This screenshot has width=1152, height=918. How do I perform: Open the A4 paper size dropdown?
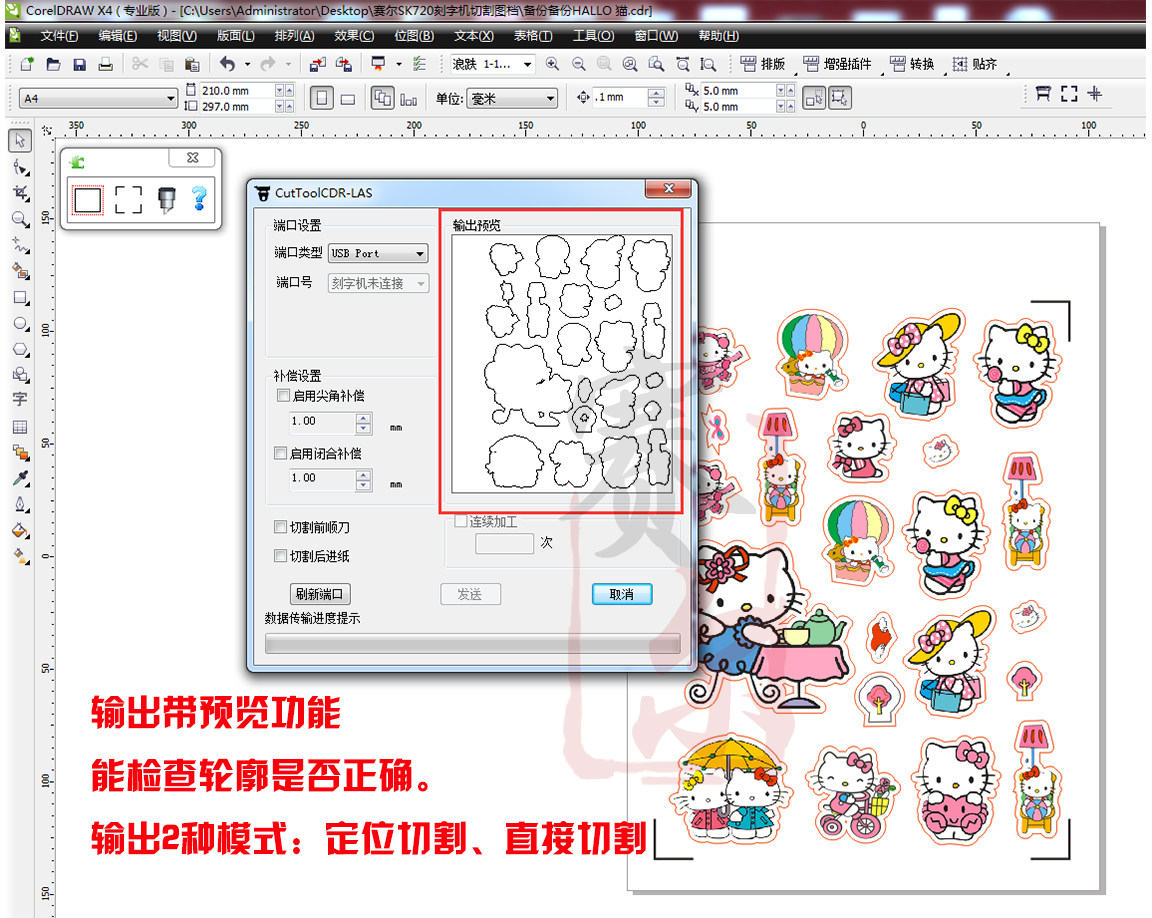click(99, 98)
